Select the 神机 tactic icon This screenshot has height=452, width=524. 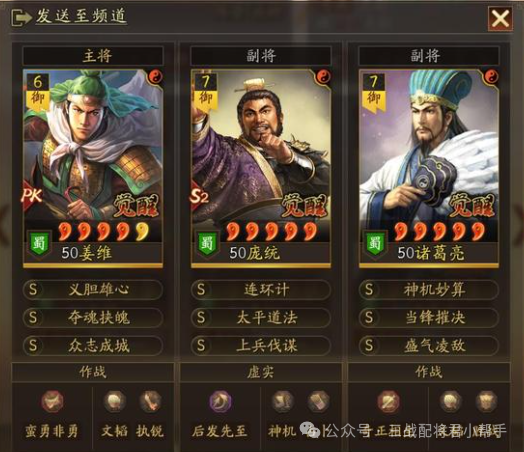(x=282, y=401)
